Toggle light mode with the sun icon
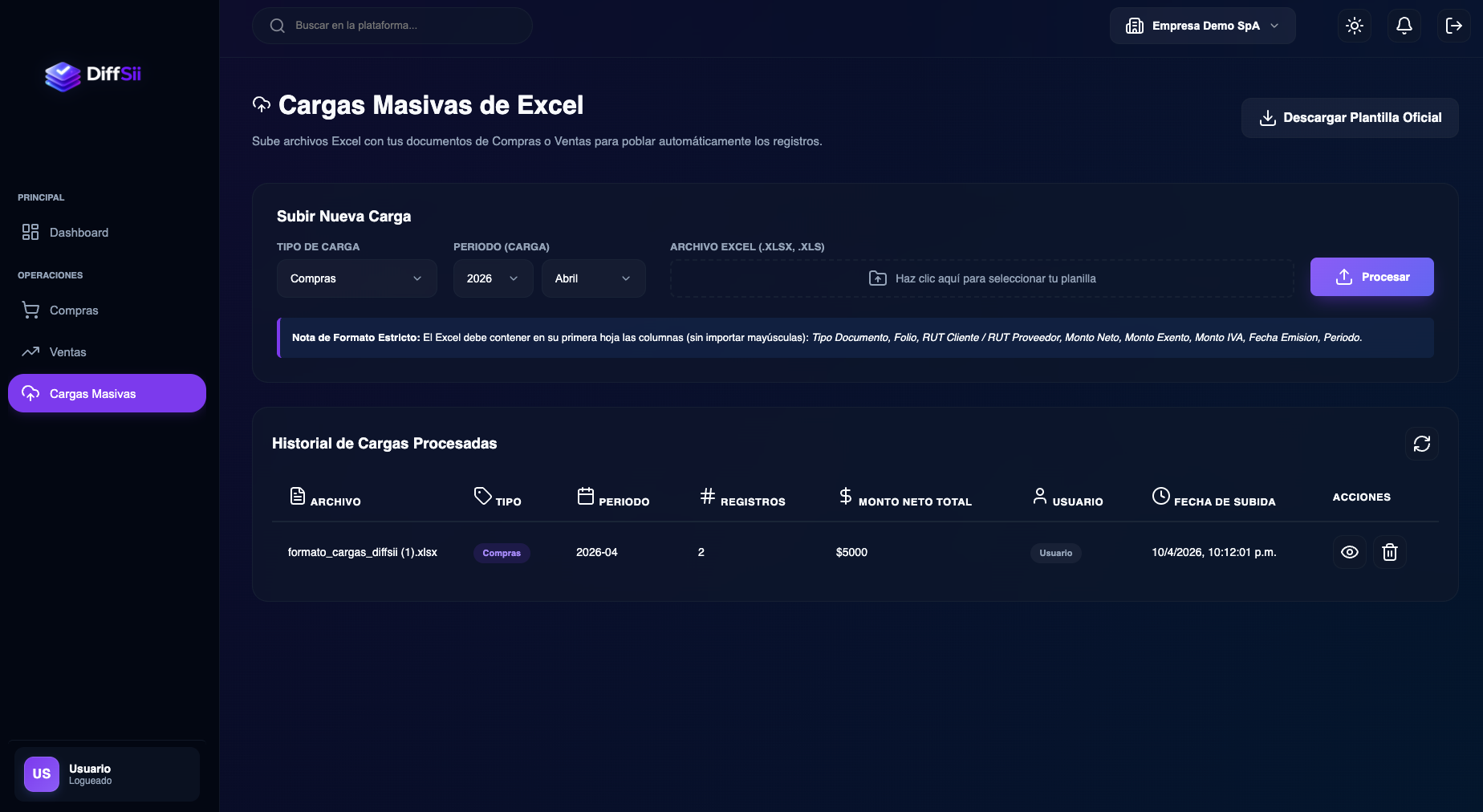This screenshot has width=1483, height=812. 1354,25
